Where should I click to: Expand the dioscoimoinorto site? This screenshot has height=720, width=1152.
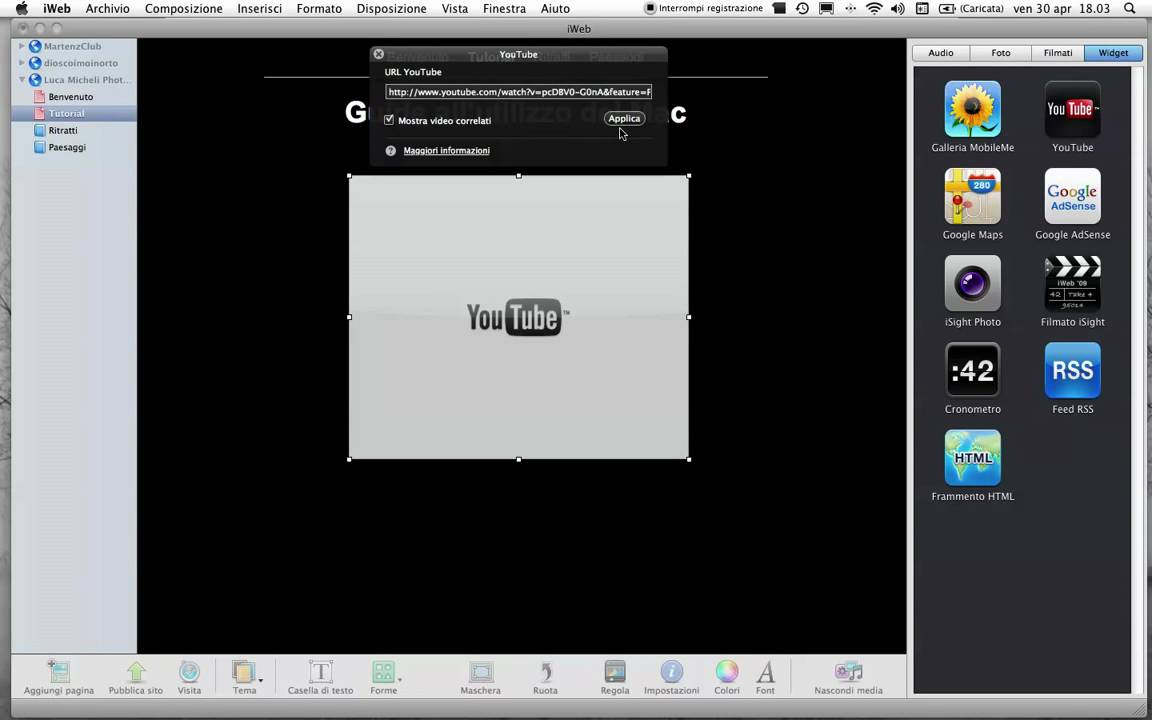click(x=22, y=62)
